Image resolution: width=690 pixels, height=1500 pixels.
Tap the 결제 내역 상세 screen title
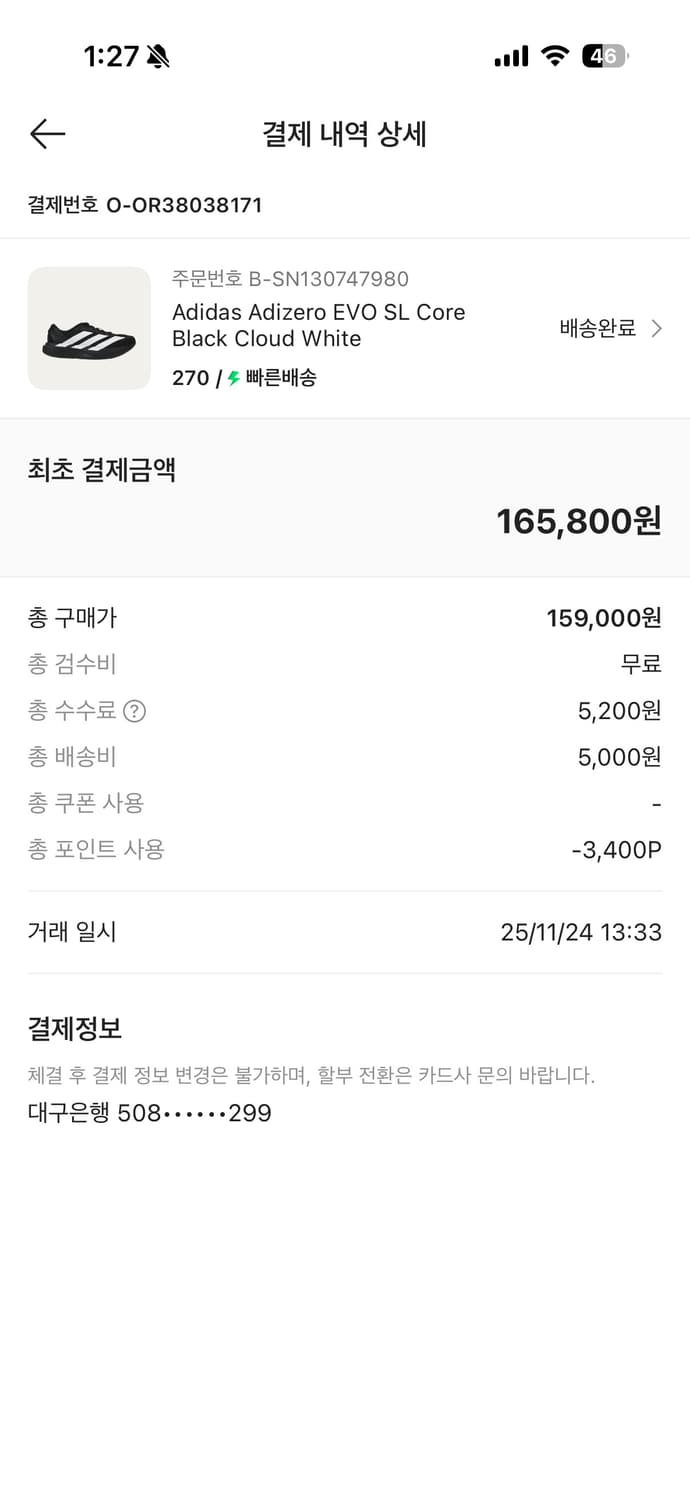coord(344,134)
